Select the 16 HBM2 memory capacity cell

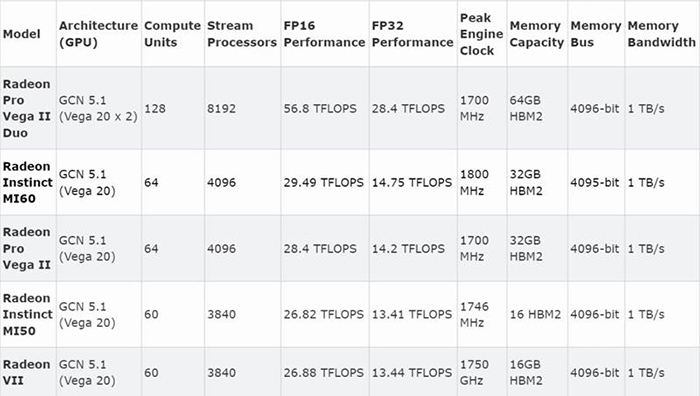(x=535, y=314)
